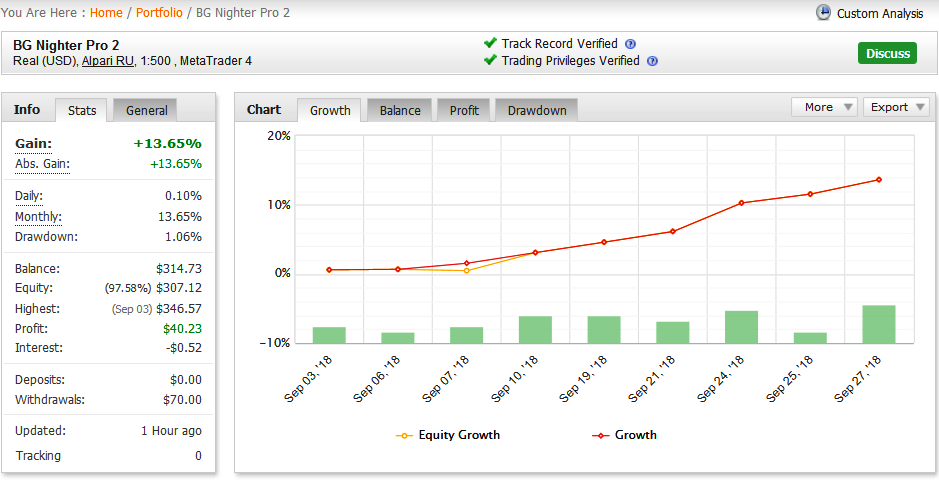Click the Gain label
939x480 pixels.
34,144
